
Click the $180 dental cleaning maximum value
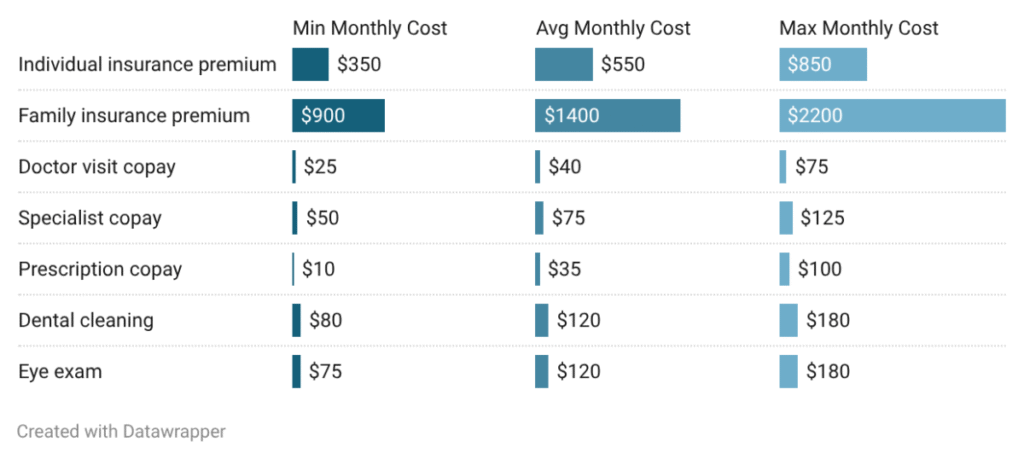coord(828,321)
